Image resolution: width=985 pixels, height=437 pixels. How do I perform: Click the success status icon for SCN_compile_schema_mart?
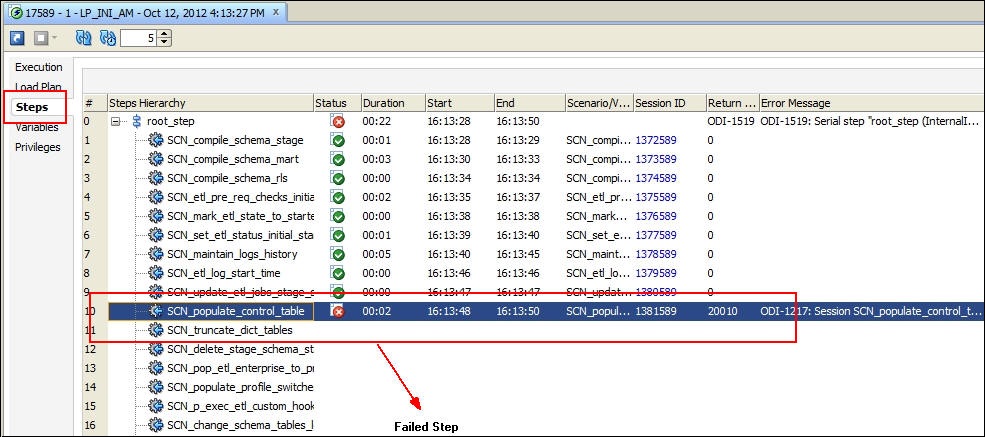pyautogui.click(x=338, y=159)
